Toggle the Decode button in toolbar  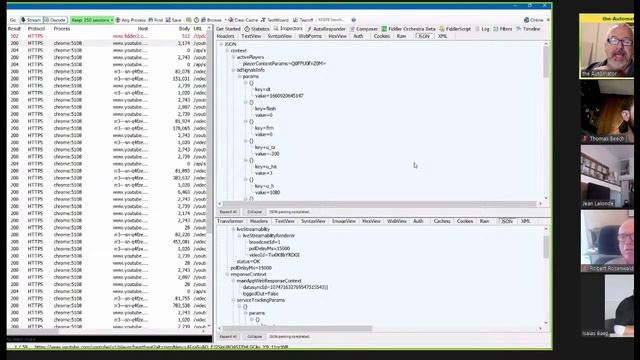(x=55, y=20)
